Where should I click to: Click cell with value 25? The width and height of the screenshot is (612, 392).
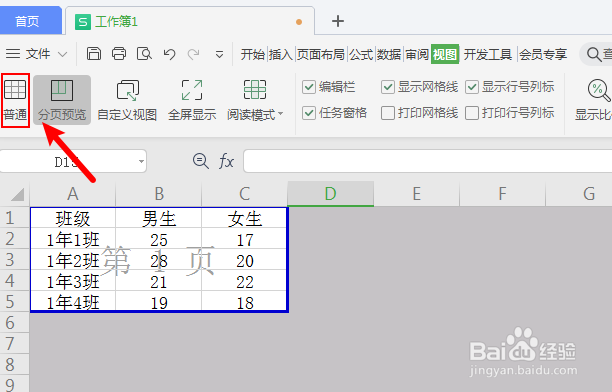(x=158, y=239)
